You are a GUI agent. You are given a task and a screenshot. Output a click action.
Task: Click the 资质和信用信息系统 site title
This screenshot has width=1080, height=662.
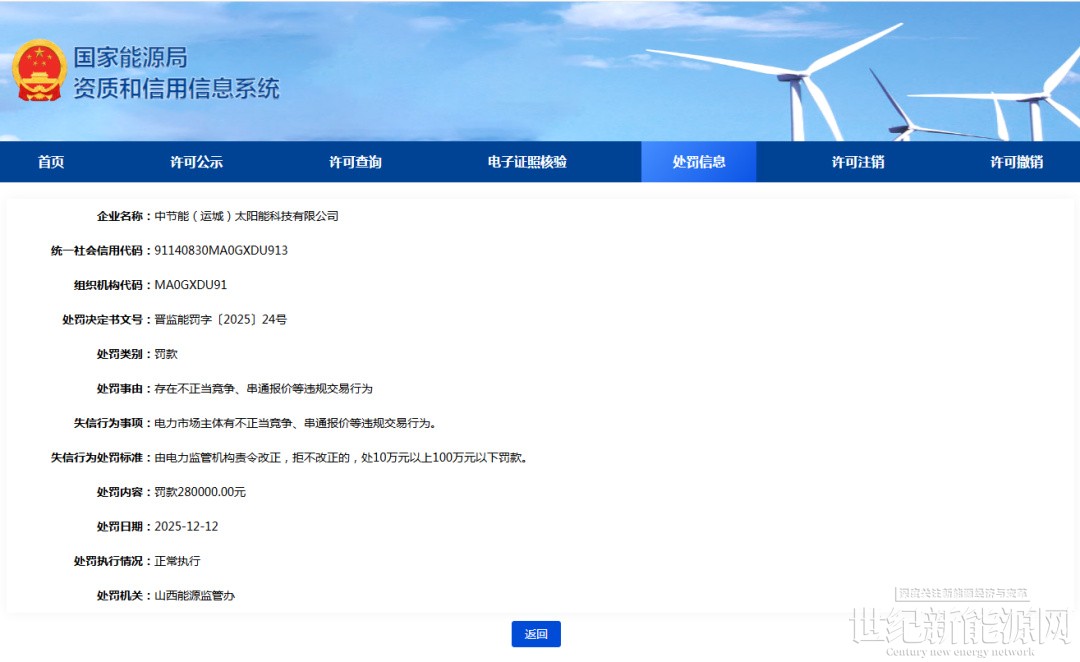click(x=176, y=88)
